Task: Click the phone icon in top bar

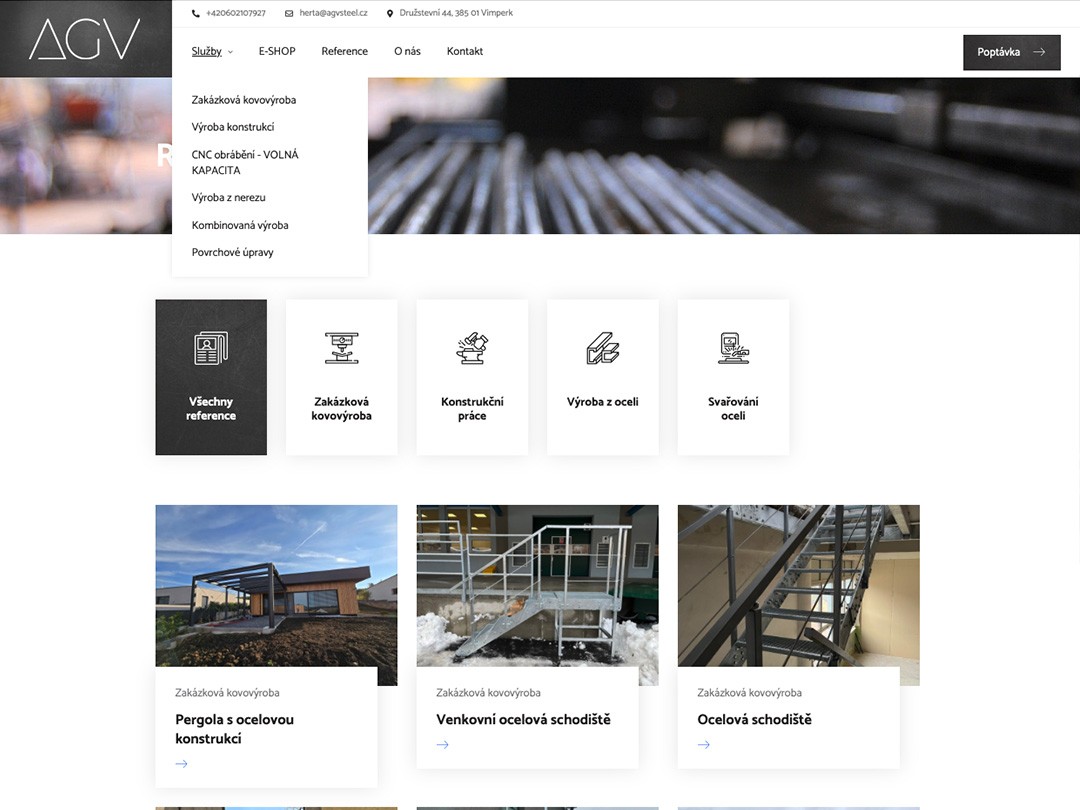Action: 196,14
